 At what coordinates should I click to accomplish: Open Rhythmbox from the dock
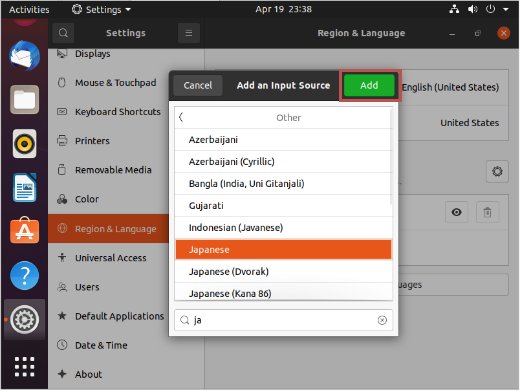click(25, 144)
